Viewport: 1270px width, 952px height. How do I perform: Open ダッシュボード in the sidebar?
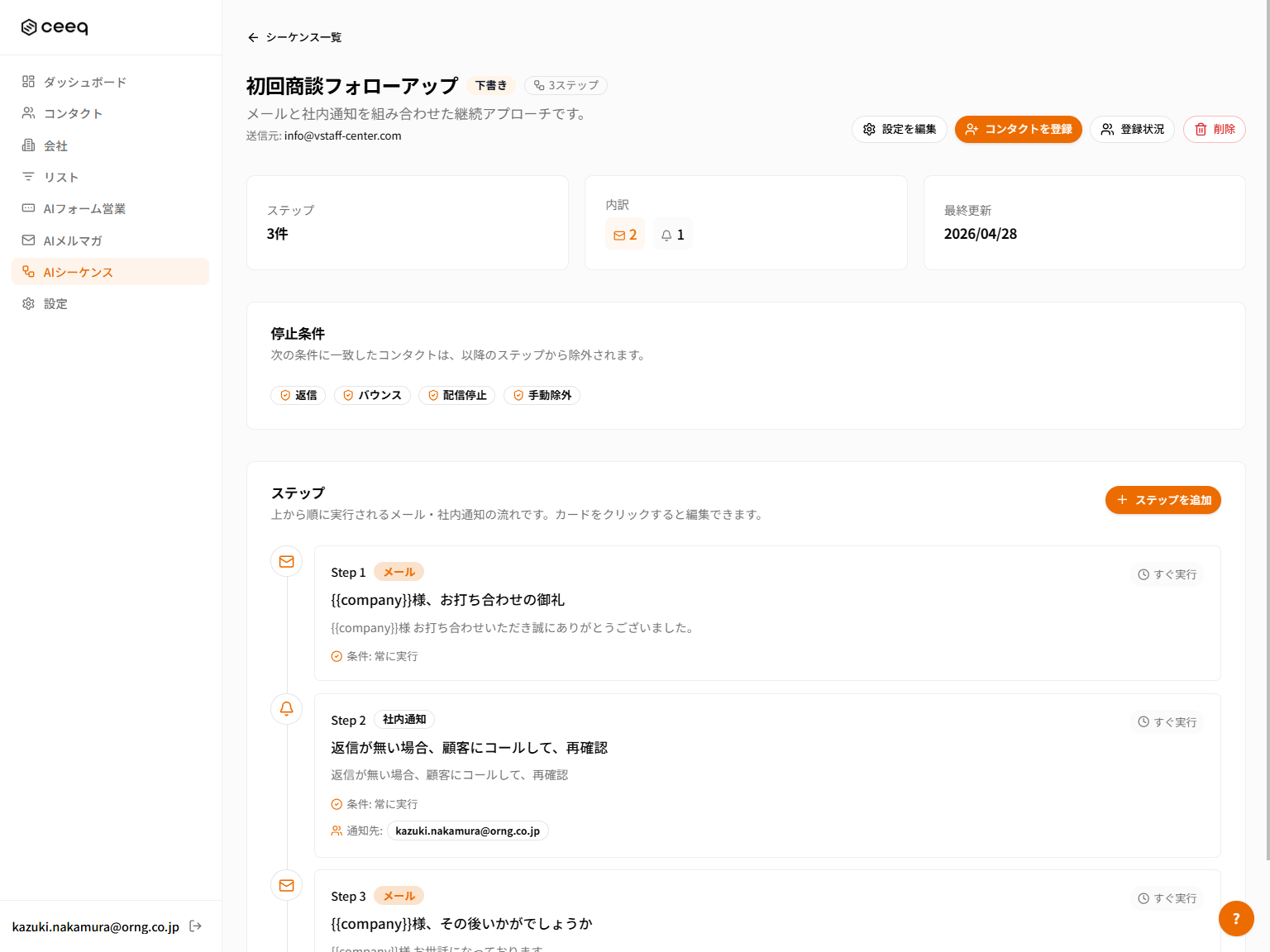pos(110,82)
